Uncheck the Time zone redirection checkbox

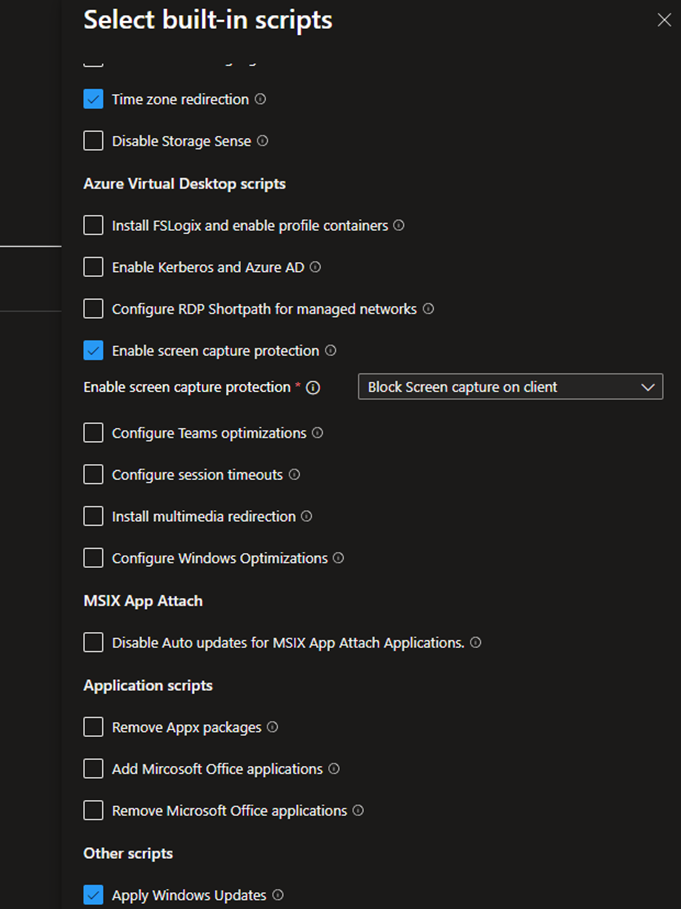pos(93,99)
